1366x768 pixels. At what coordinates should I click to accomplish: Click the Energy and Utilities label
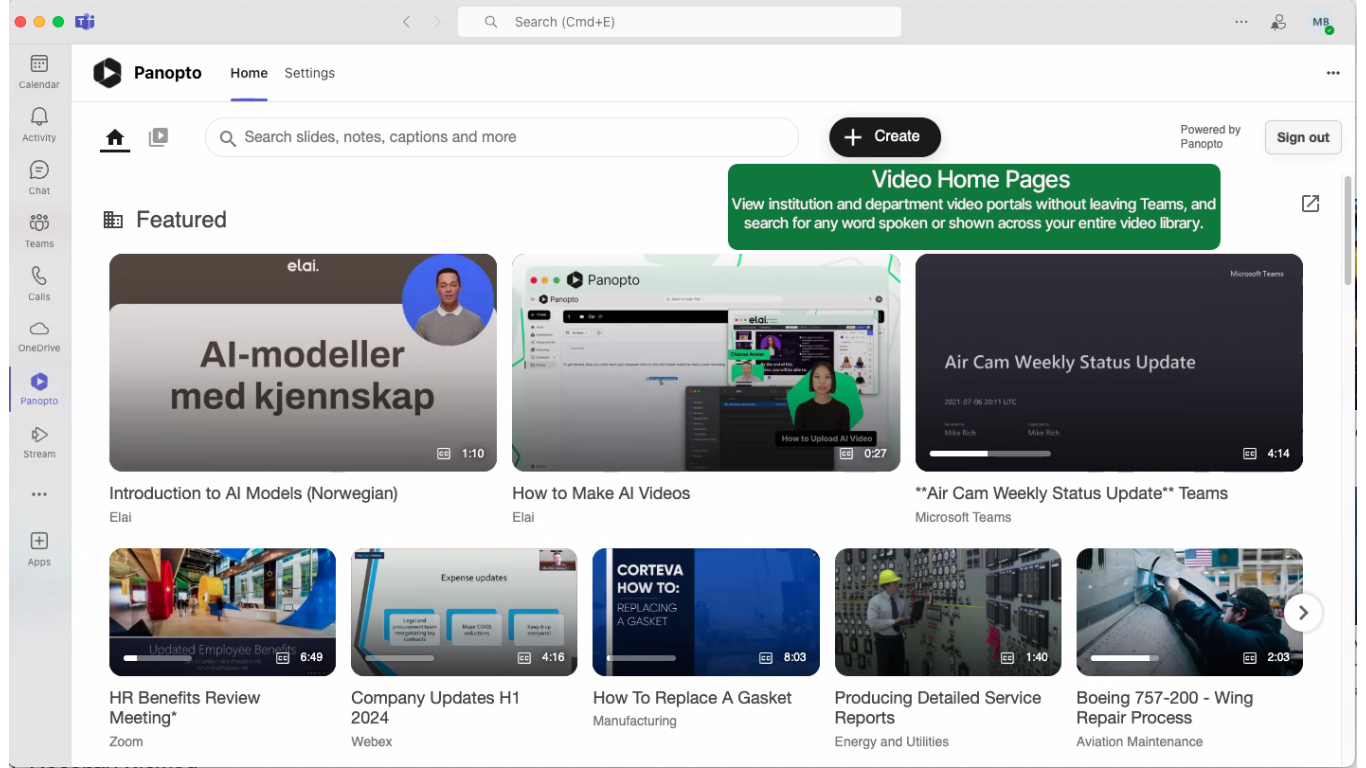[892, 742]
